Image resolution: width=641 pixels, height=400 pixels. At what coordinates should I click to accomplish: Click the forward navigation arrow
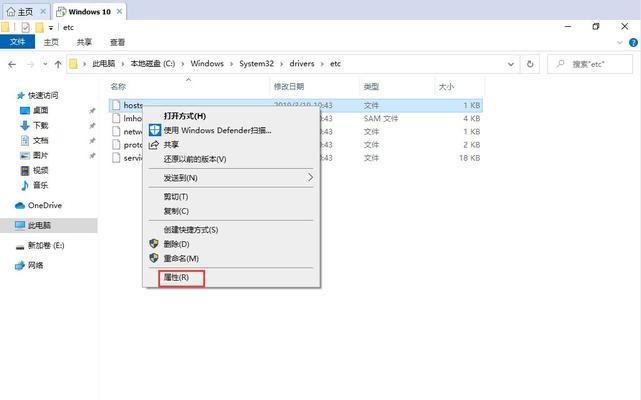pos(31,64)
